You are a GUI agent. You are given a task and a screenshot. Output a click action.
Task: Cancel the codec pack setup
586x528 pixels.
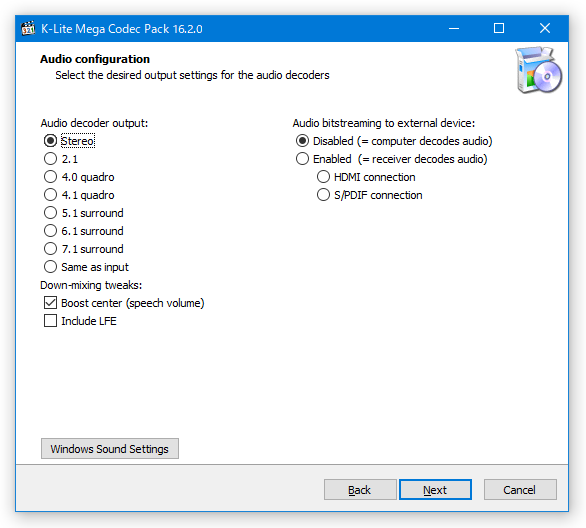(520, 490)
